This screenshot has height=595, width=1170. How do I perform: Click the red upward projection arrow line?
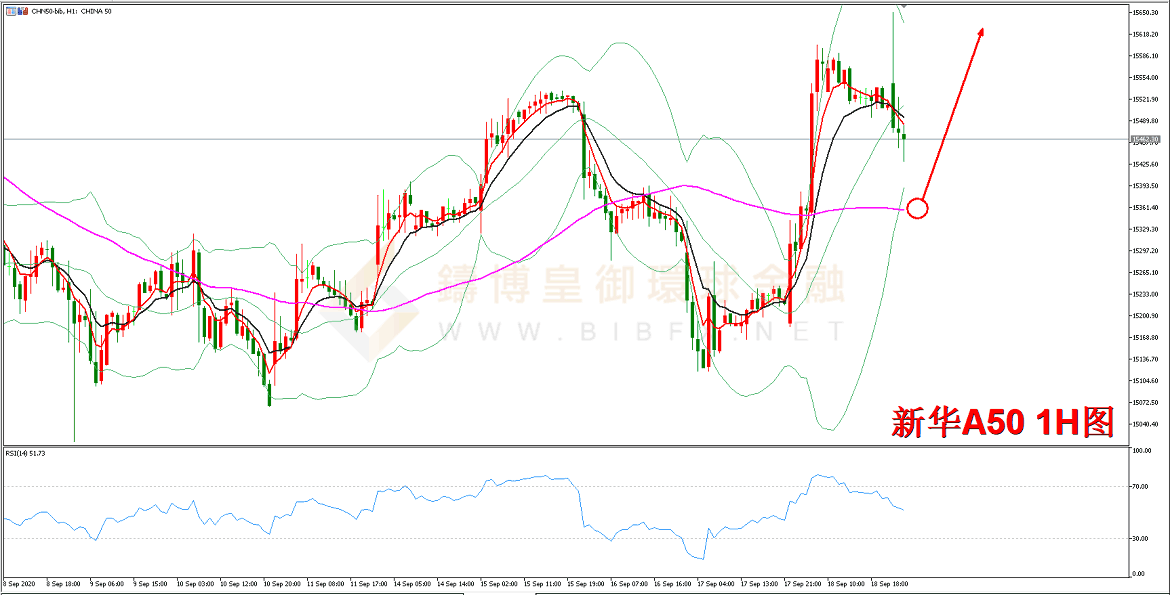tap(950, 118)
